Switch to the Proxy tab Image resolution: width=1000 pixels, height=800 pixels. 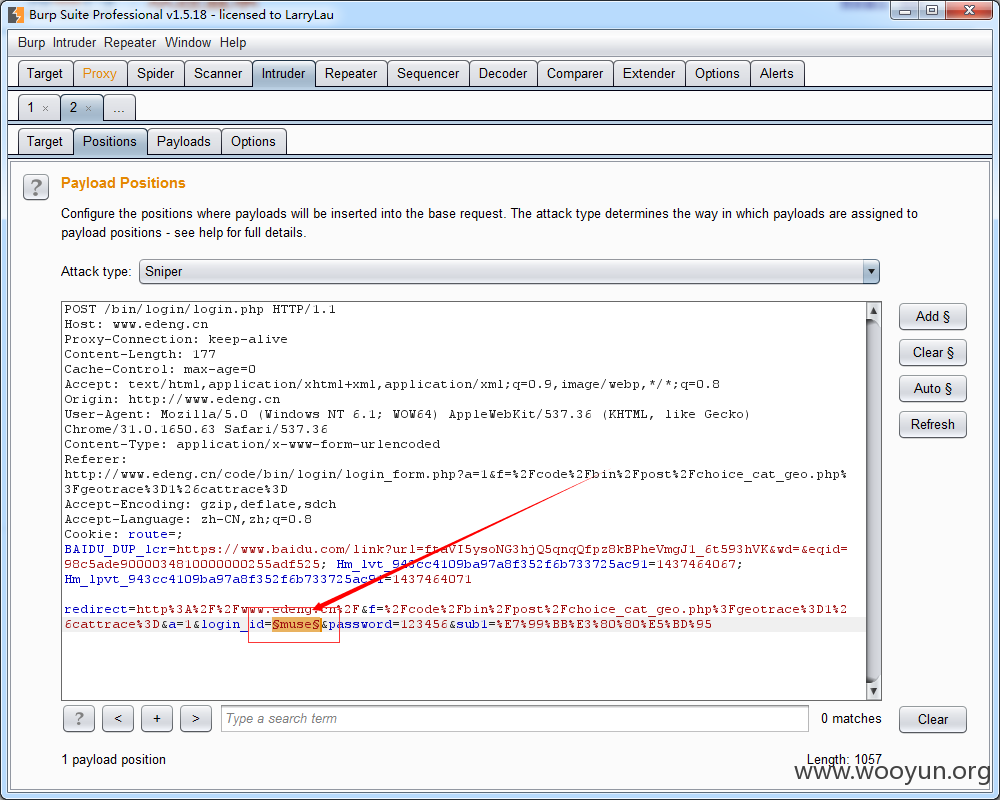[99, 73]
